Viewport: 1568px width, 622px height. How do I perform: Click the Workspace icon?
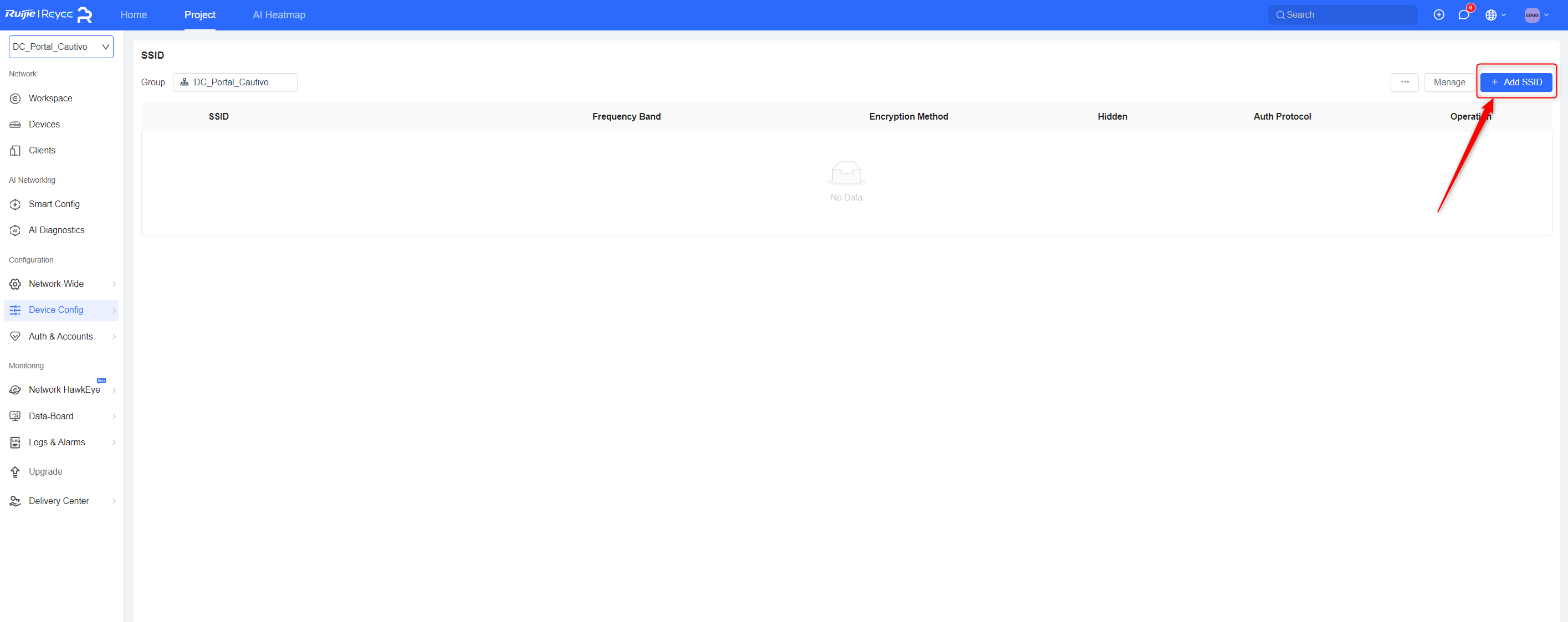pos(15,99)
